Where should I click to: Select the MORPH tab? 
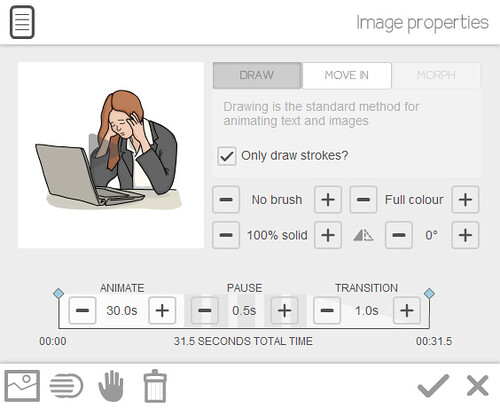436,75
